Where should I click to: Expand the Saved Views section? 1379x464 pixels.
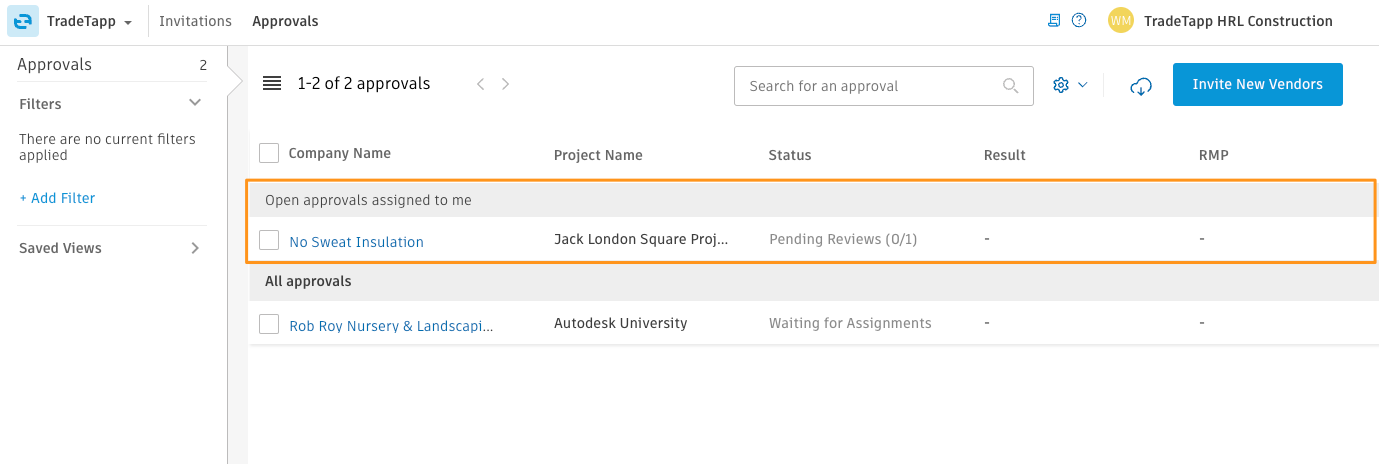pyautogui.click(x=195, y=248)
